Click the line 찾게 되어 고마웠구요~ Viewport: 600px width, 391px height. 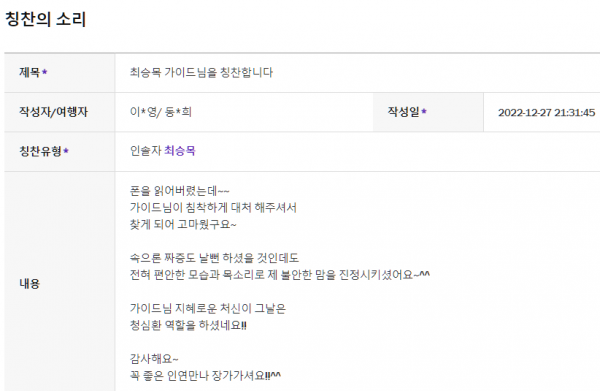[x=183, y=224]
